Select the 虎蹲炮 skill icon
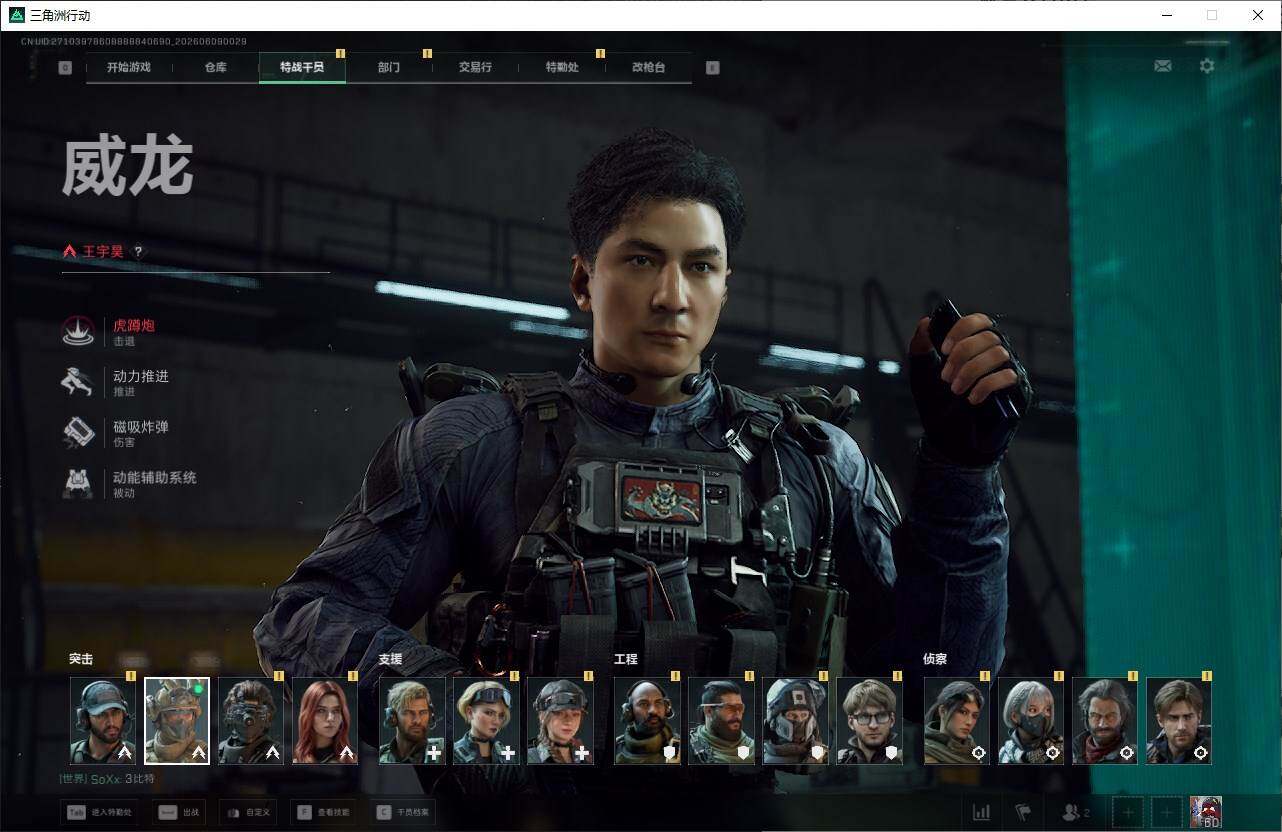Screen dimensions: 1282x832 [79, 332]
